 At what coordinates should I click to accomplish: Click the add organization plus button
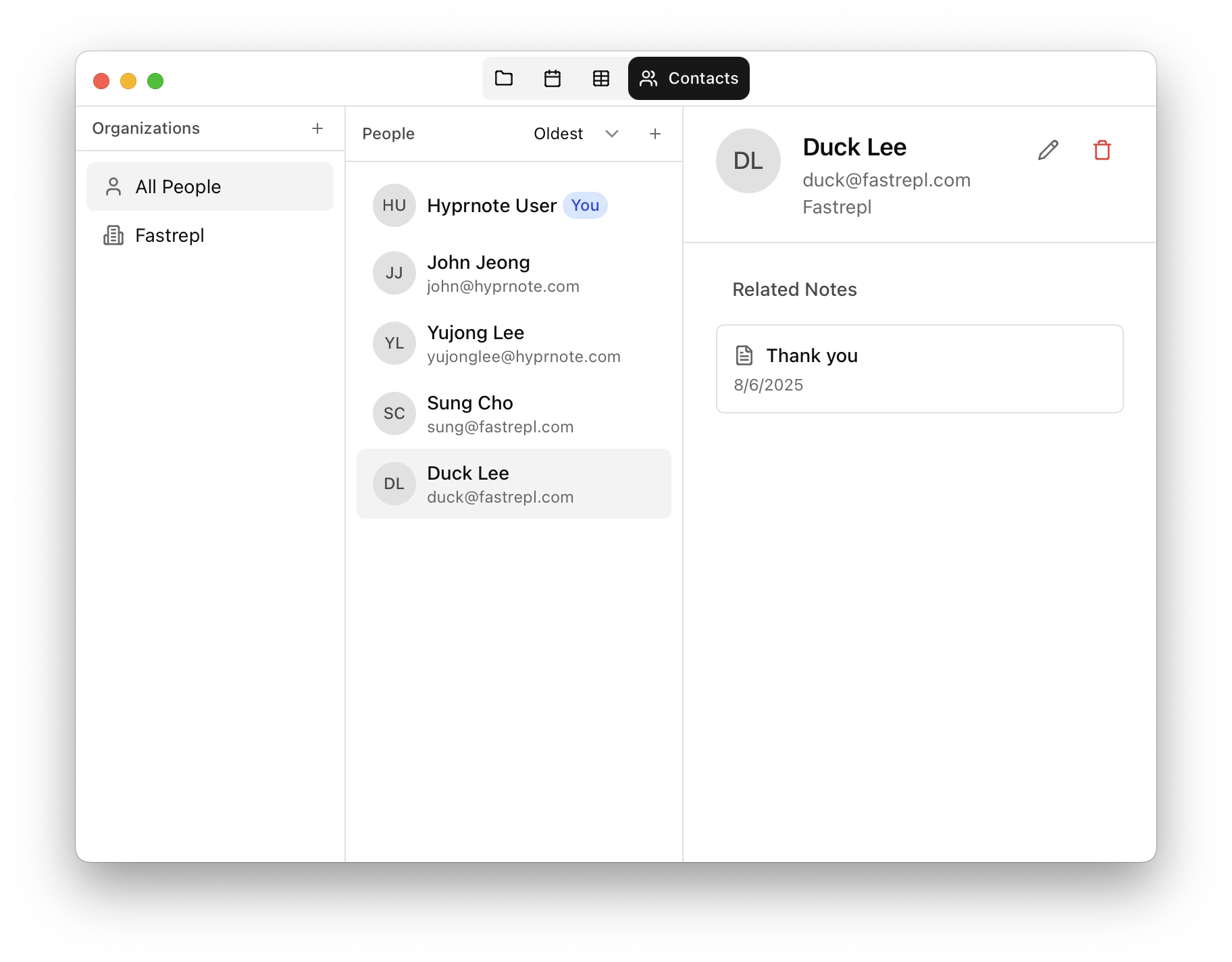point(317,128)
